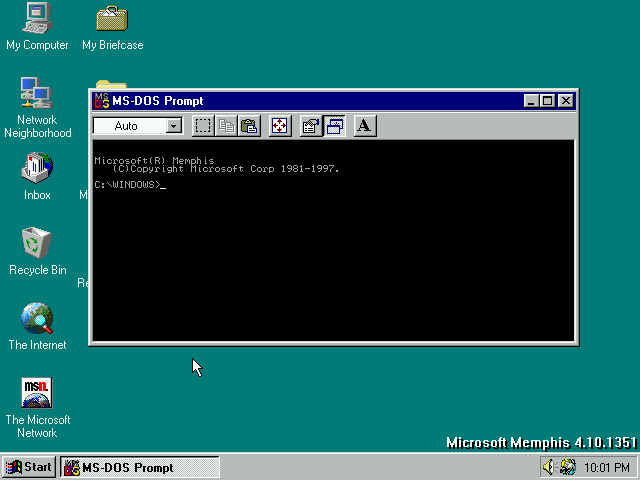Select The Internet desktop icon
The width and height of the screenshot is (640, 480).
click(x=37, y=327)
